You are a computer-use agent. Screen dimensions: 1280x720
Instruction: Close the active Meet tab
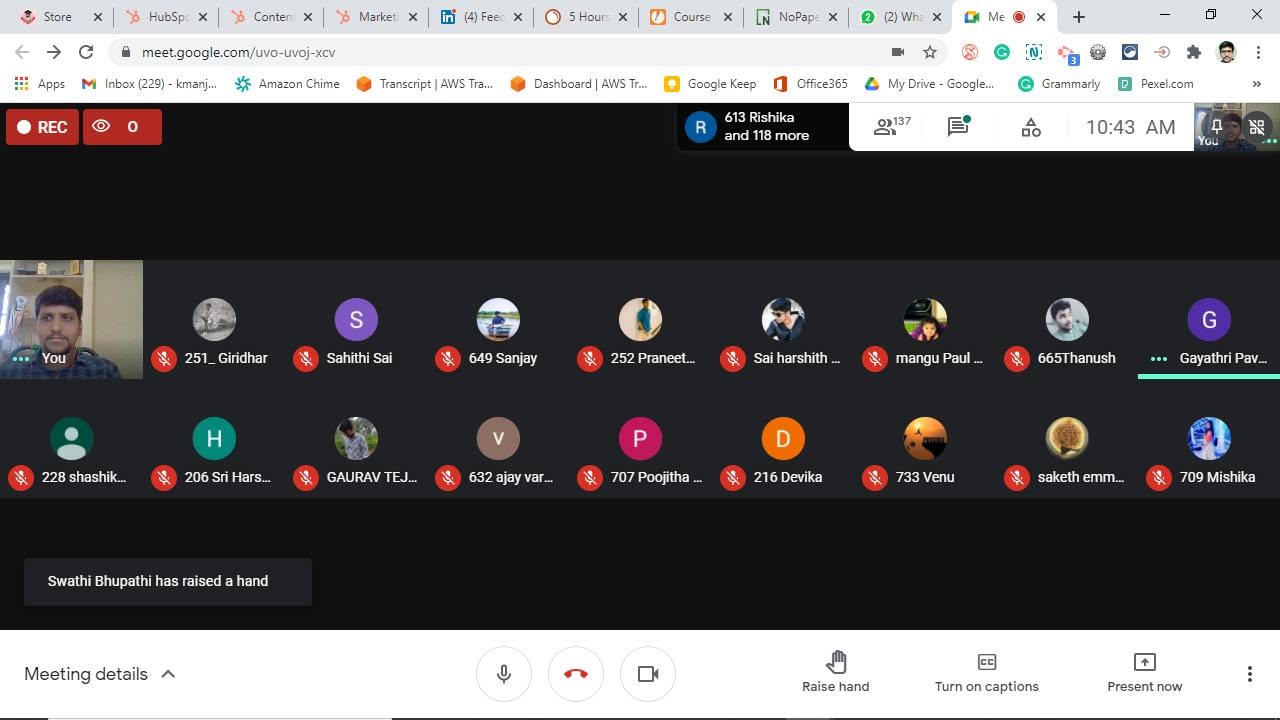point(1041,17)
